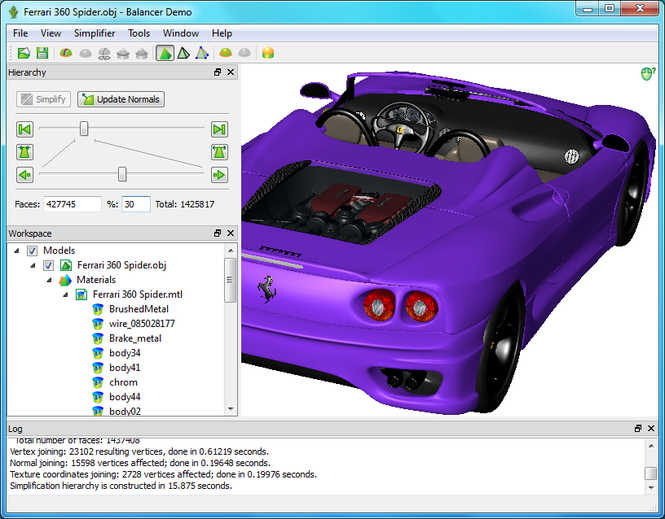Open the Simplifier menu

click(x=94, y=33)
